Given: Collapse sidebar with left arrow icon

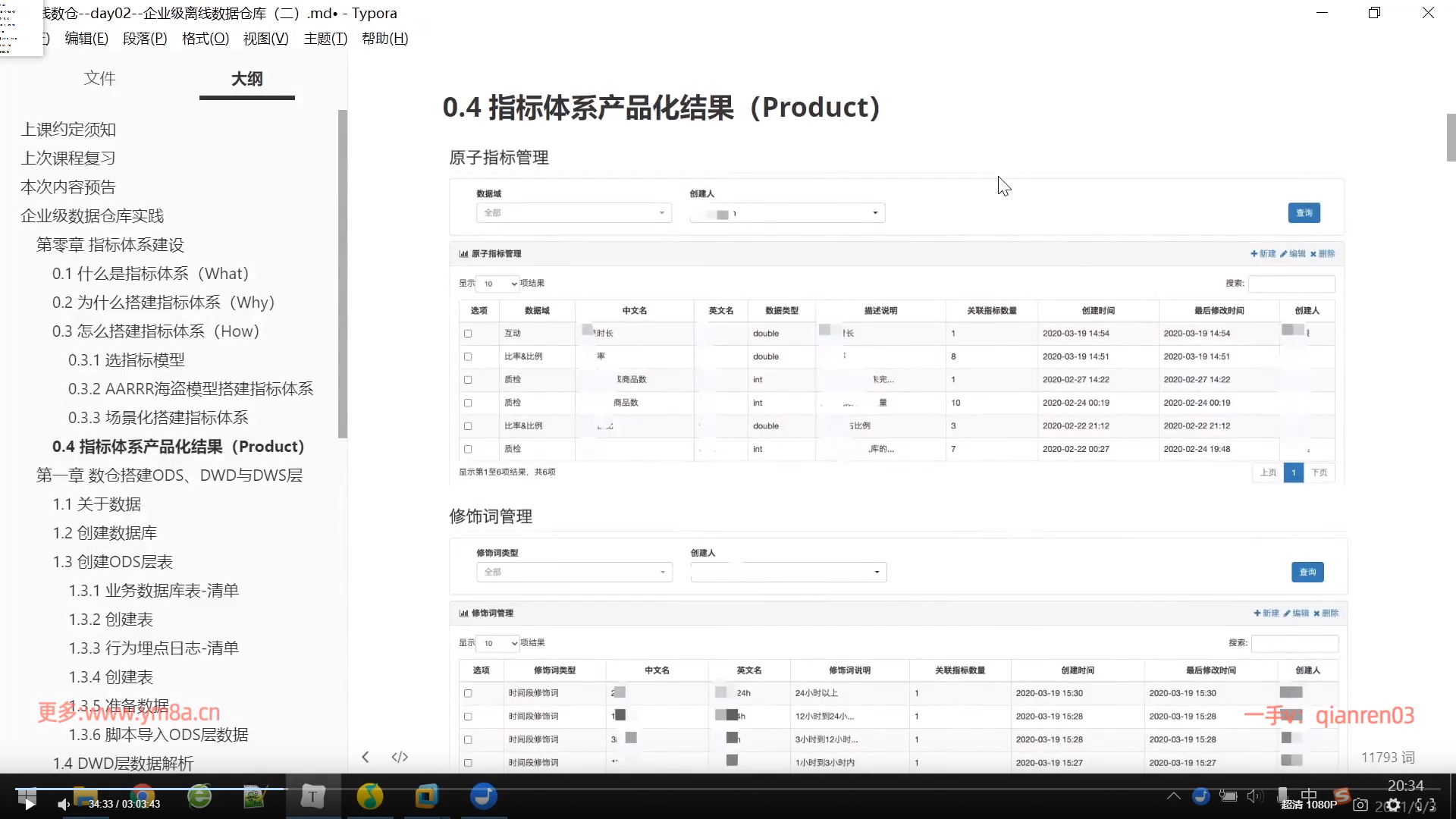Looking at the screenshot, I should 366,757.
